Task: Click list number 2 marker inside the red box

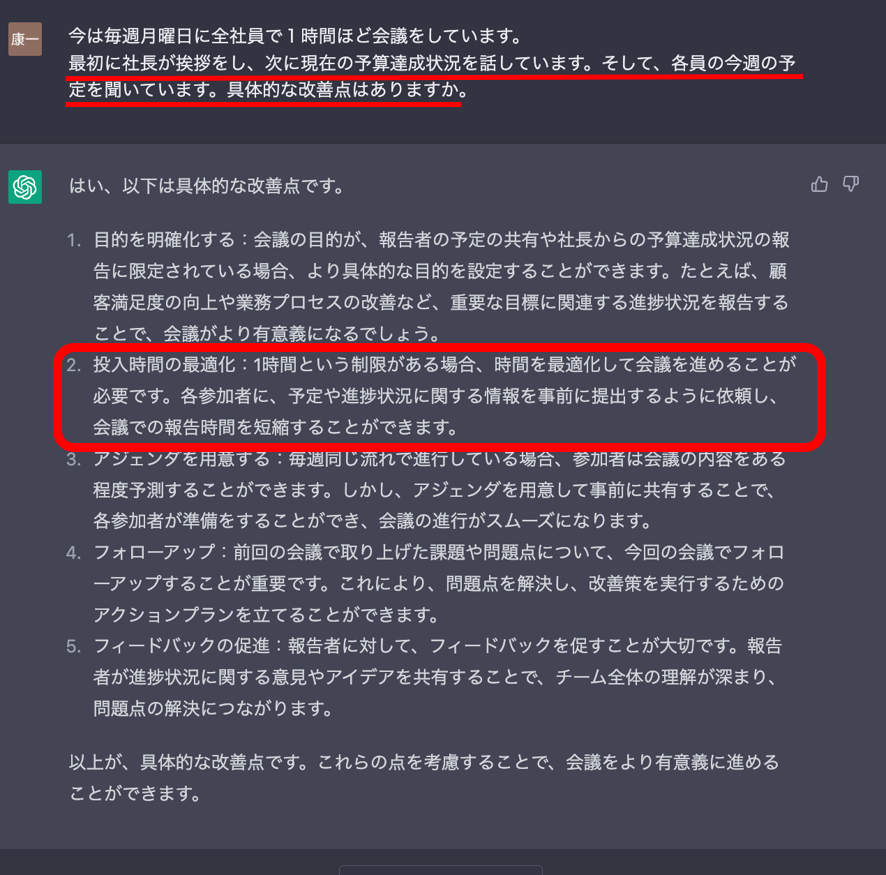Action: tap(73, 365)
